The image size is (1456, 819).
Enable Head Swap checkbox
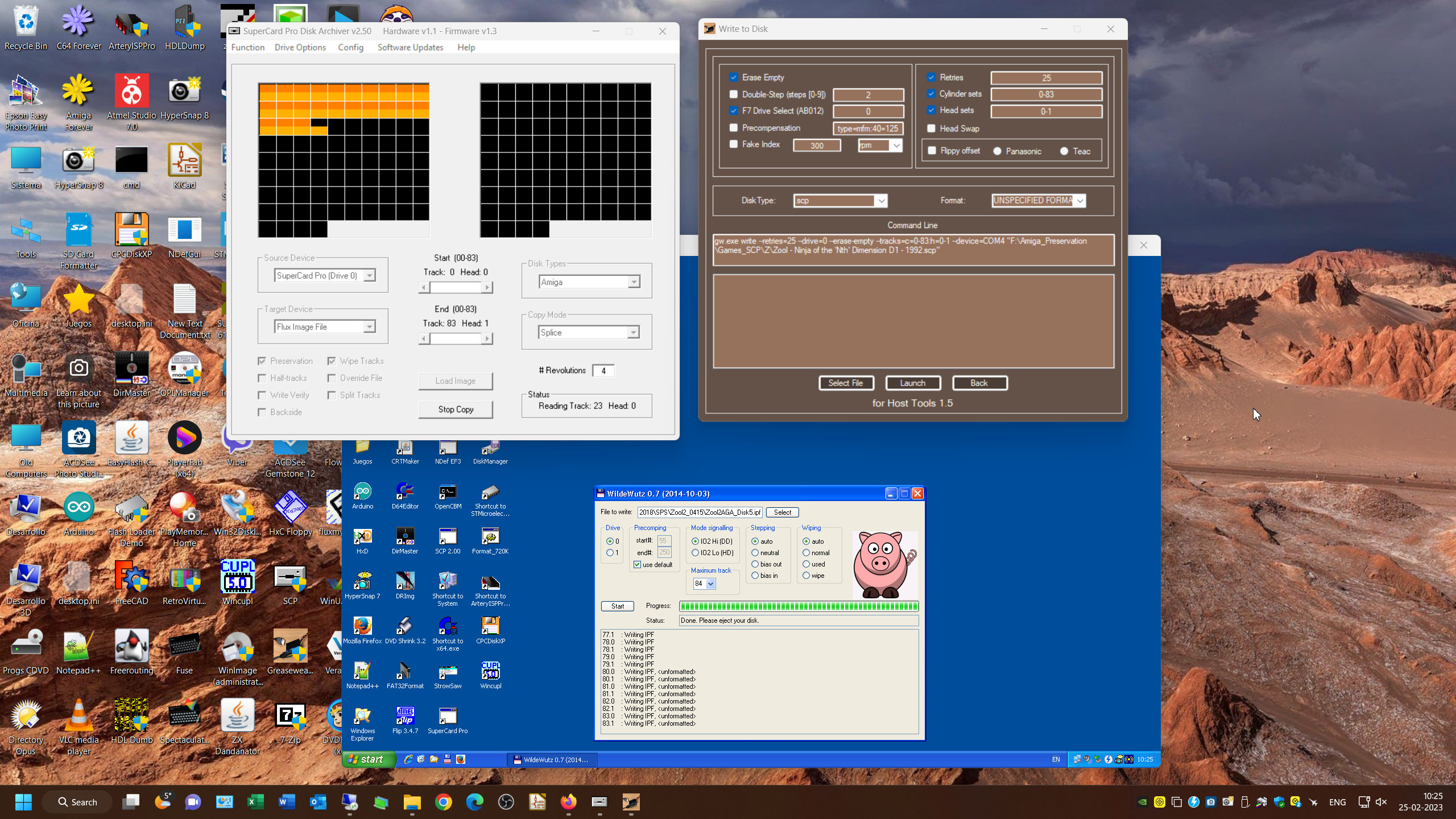(x=931, y=129)
